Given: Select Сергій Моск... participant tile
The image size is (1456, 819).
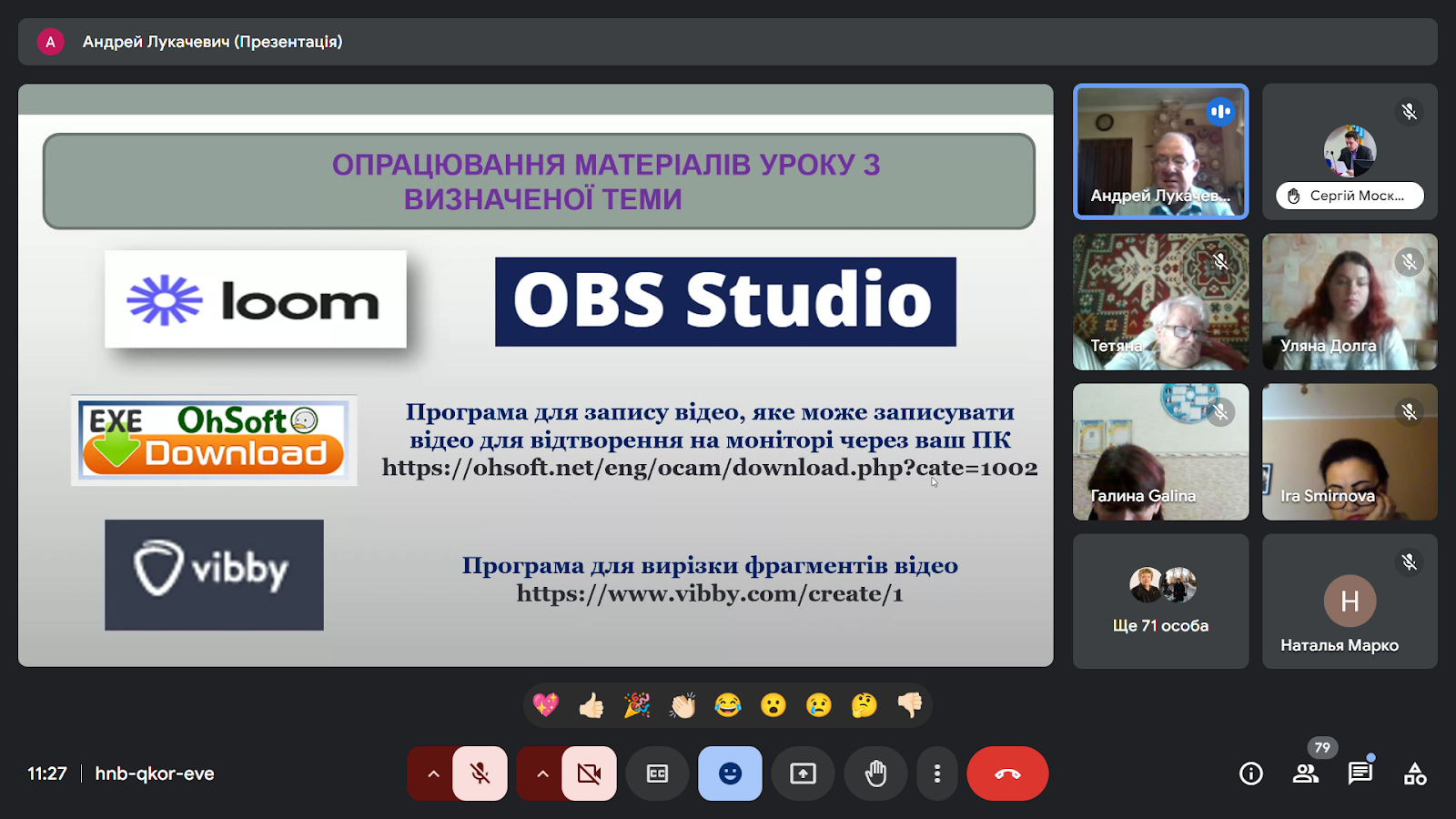Looking at the screenshot, I should click(x=1350, y=152).
